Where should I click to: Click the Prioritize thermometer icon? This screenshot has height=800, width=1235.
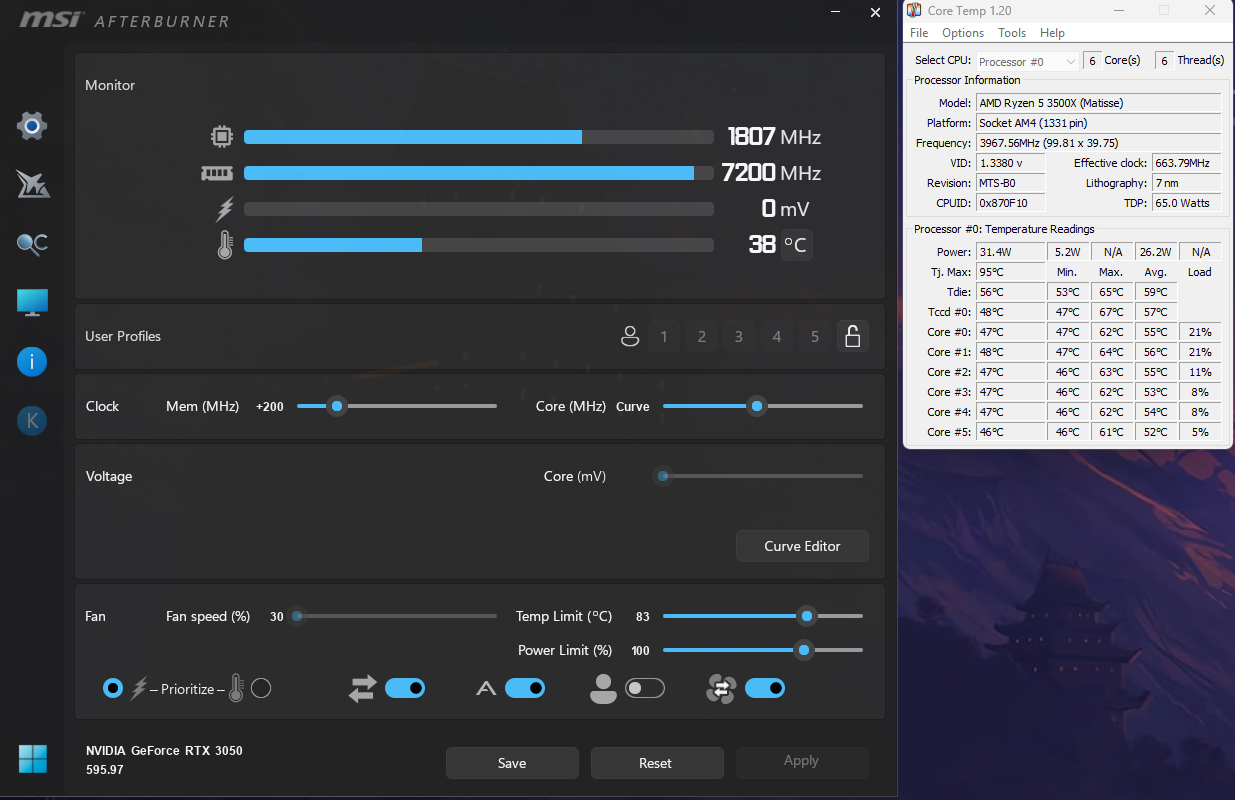pyautogui.click(x=236, y=688)
